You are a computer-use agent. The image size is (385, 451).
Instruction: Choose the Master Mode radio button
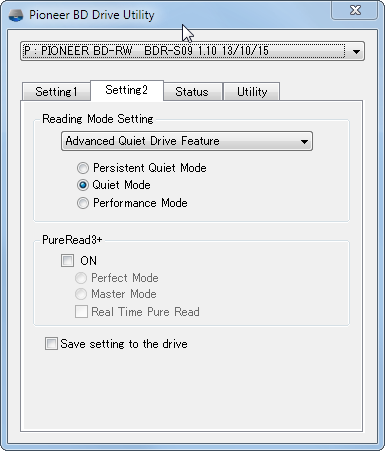point(81,294)
